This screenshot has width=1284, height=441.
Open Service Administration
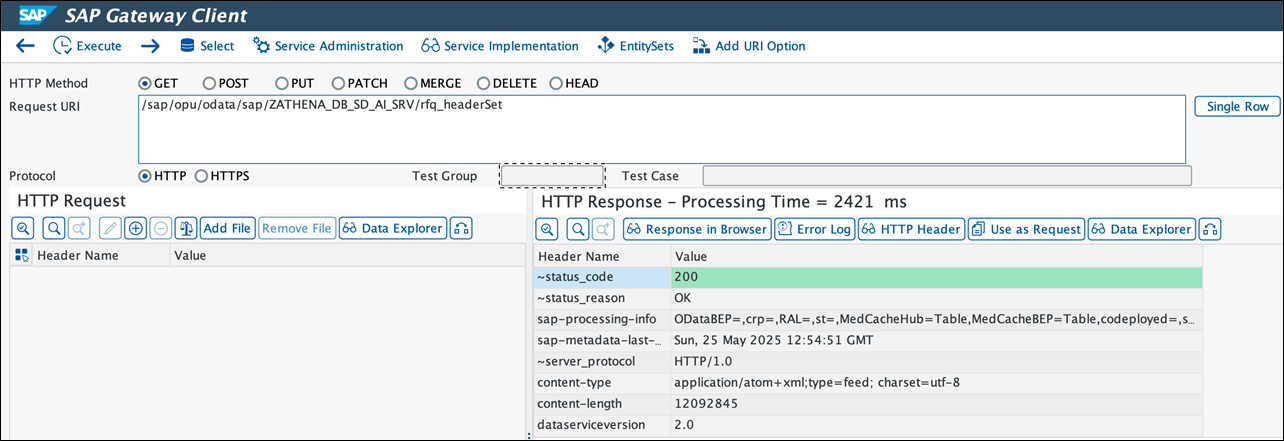[328, 46]
